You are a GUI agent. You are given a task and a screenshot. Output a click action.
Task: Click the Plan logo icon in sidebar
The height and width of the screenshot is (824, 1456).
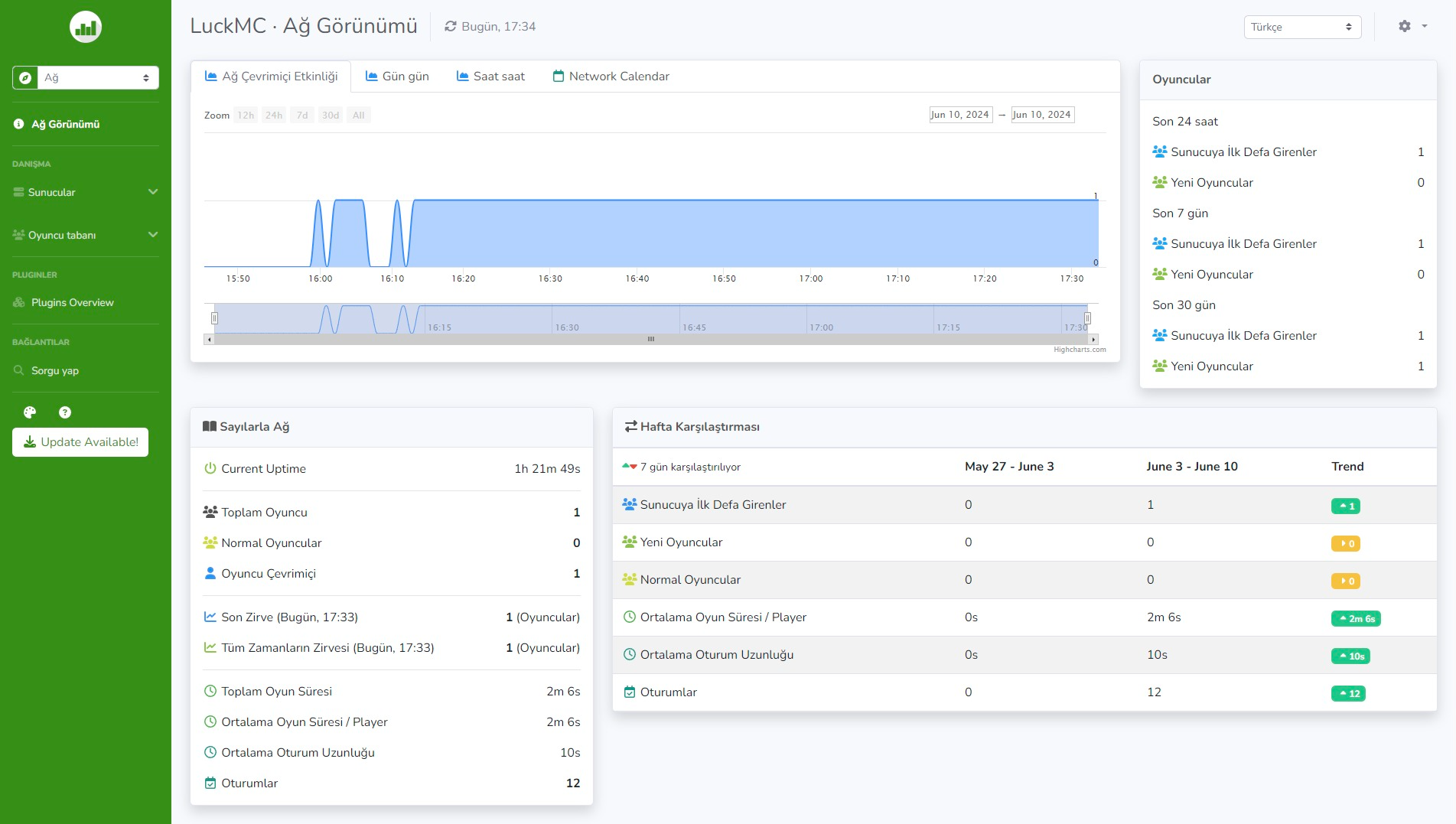(85, 27)
